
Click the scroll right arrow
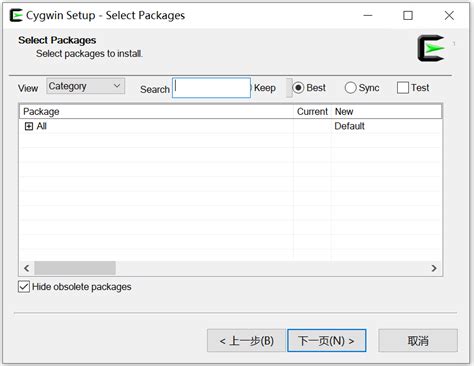(x=434, y=268)
